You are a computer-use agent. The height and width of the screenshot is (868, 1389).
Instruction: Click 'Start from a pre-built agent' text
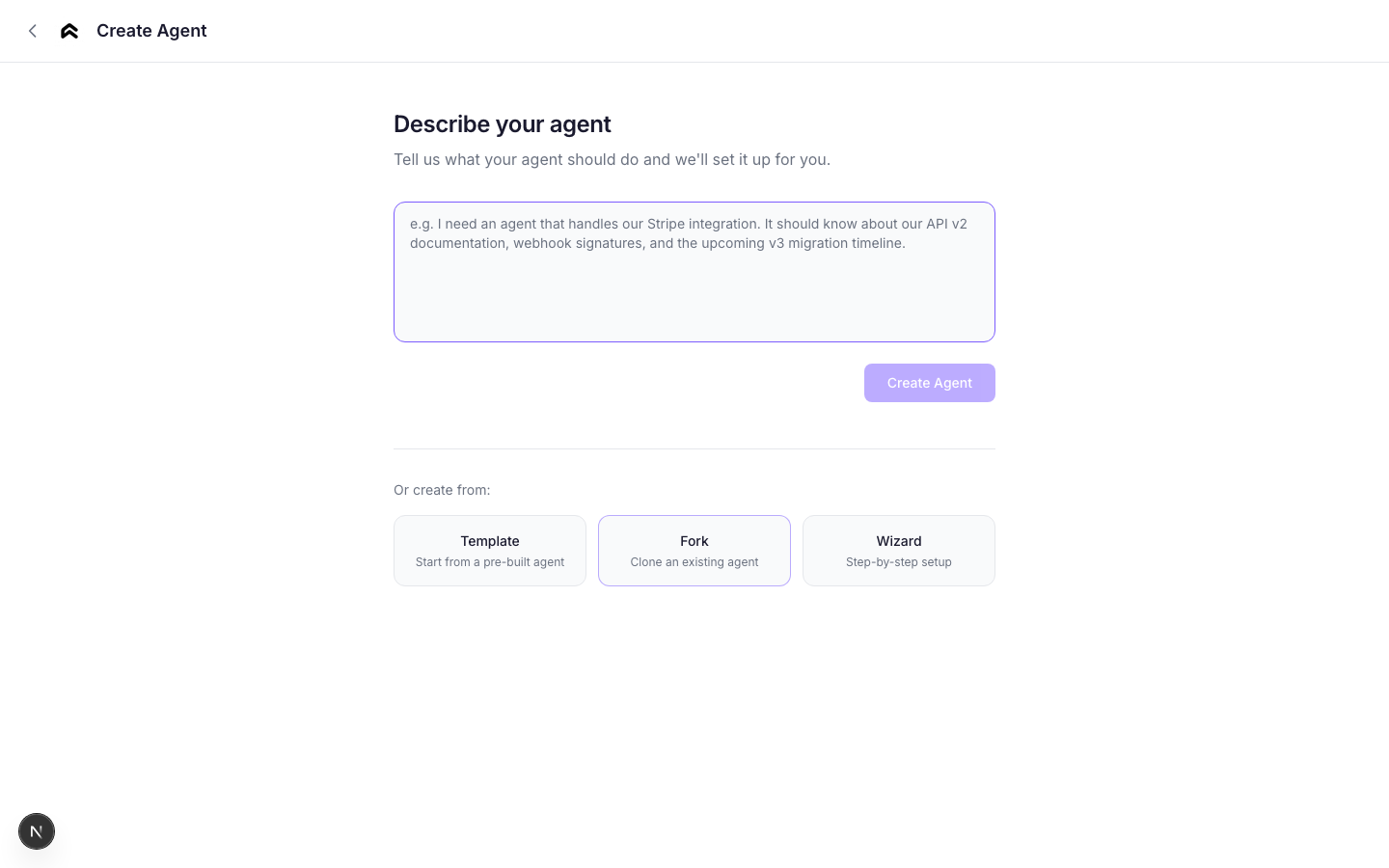click(x=490, y=562)
